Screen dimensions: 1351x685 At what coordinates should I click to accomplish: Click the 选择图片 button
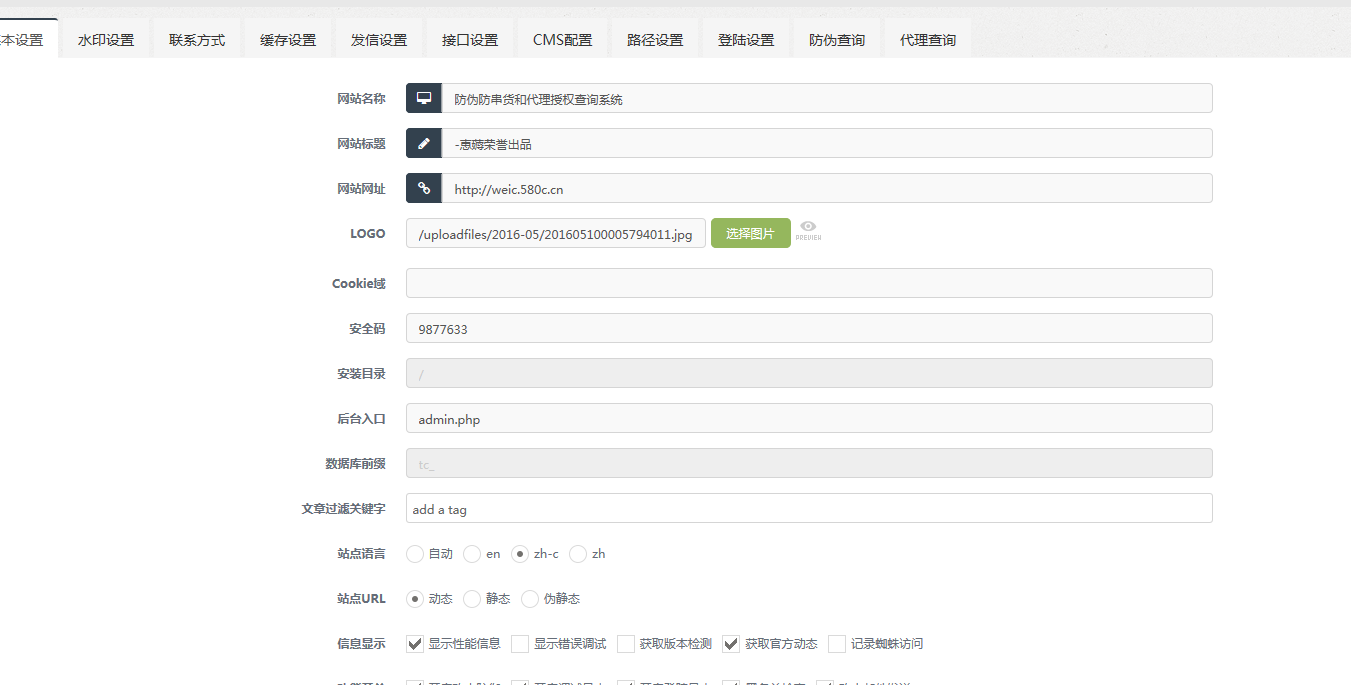pyautogui.click(x=750, y=233)
